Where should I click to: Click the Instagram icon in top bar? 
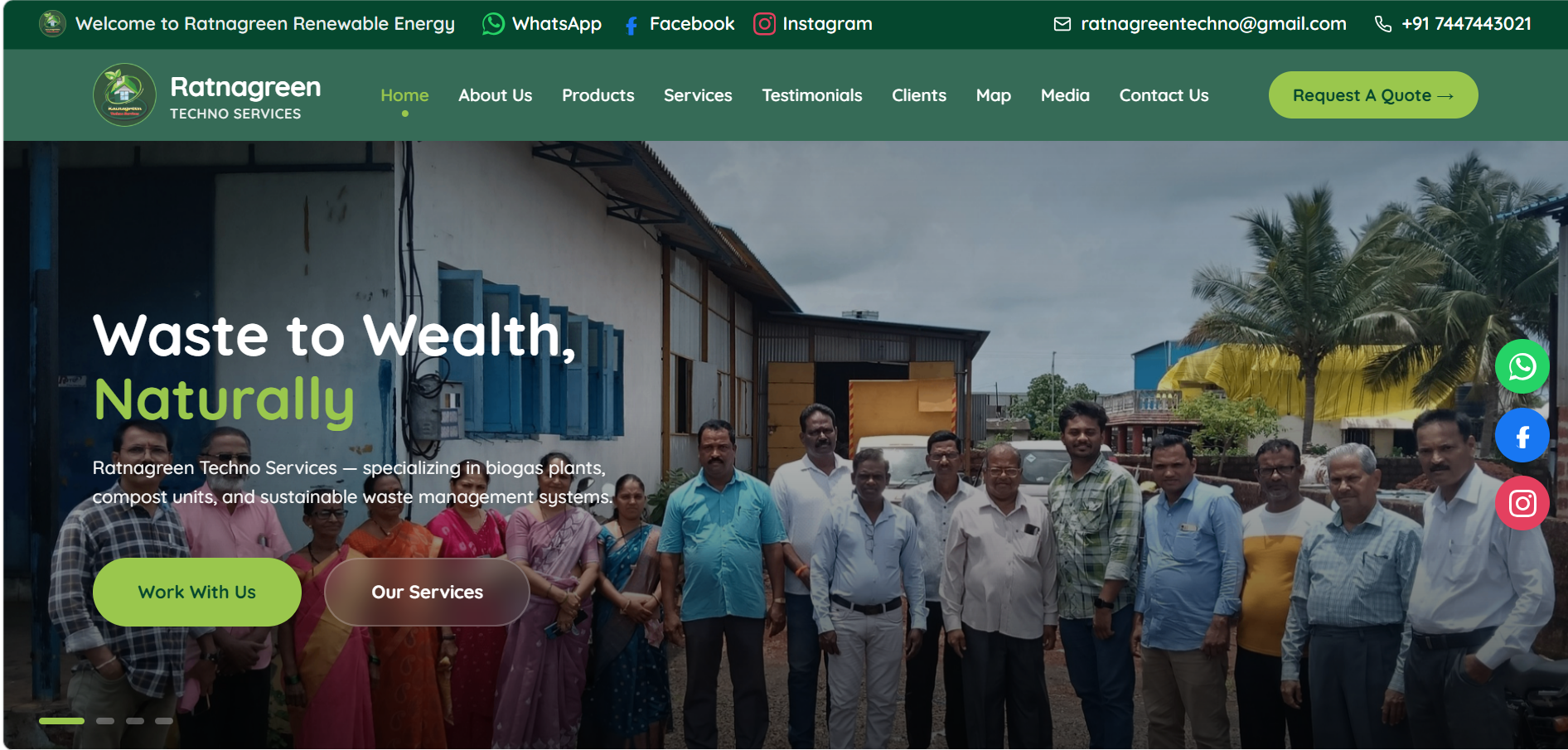[764, 24]
